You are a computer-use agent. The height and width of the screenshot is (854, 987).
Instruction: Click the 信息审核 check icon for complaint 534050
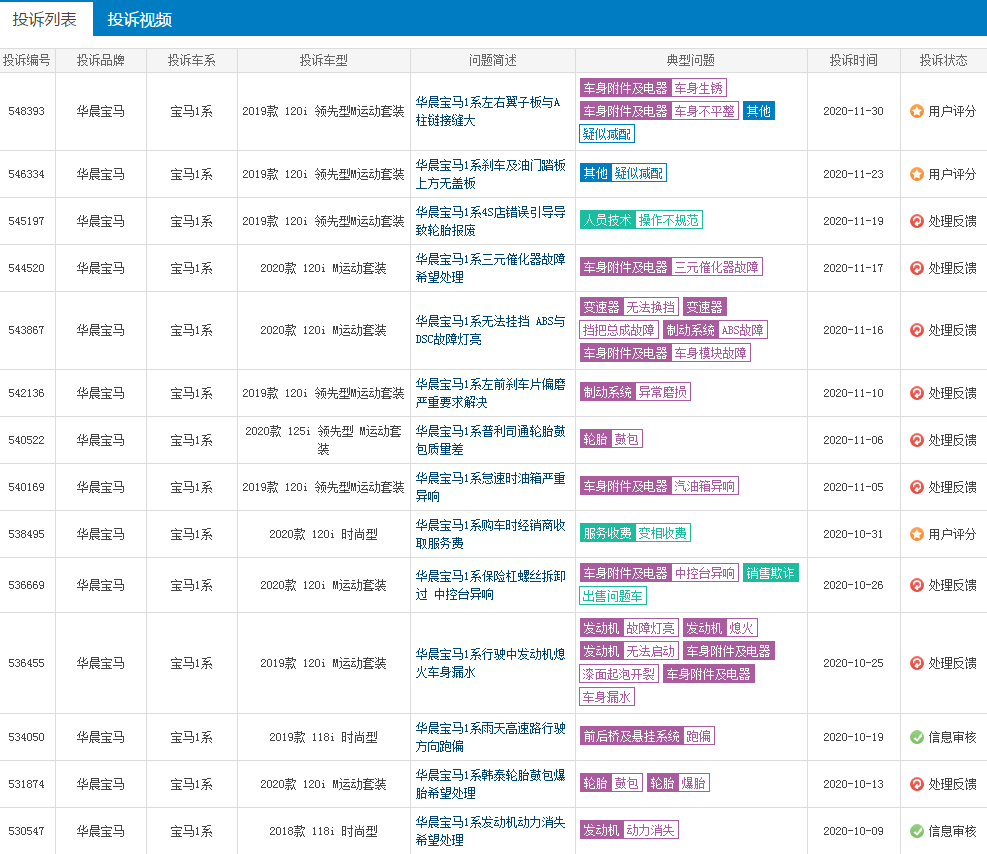point(916,737)
